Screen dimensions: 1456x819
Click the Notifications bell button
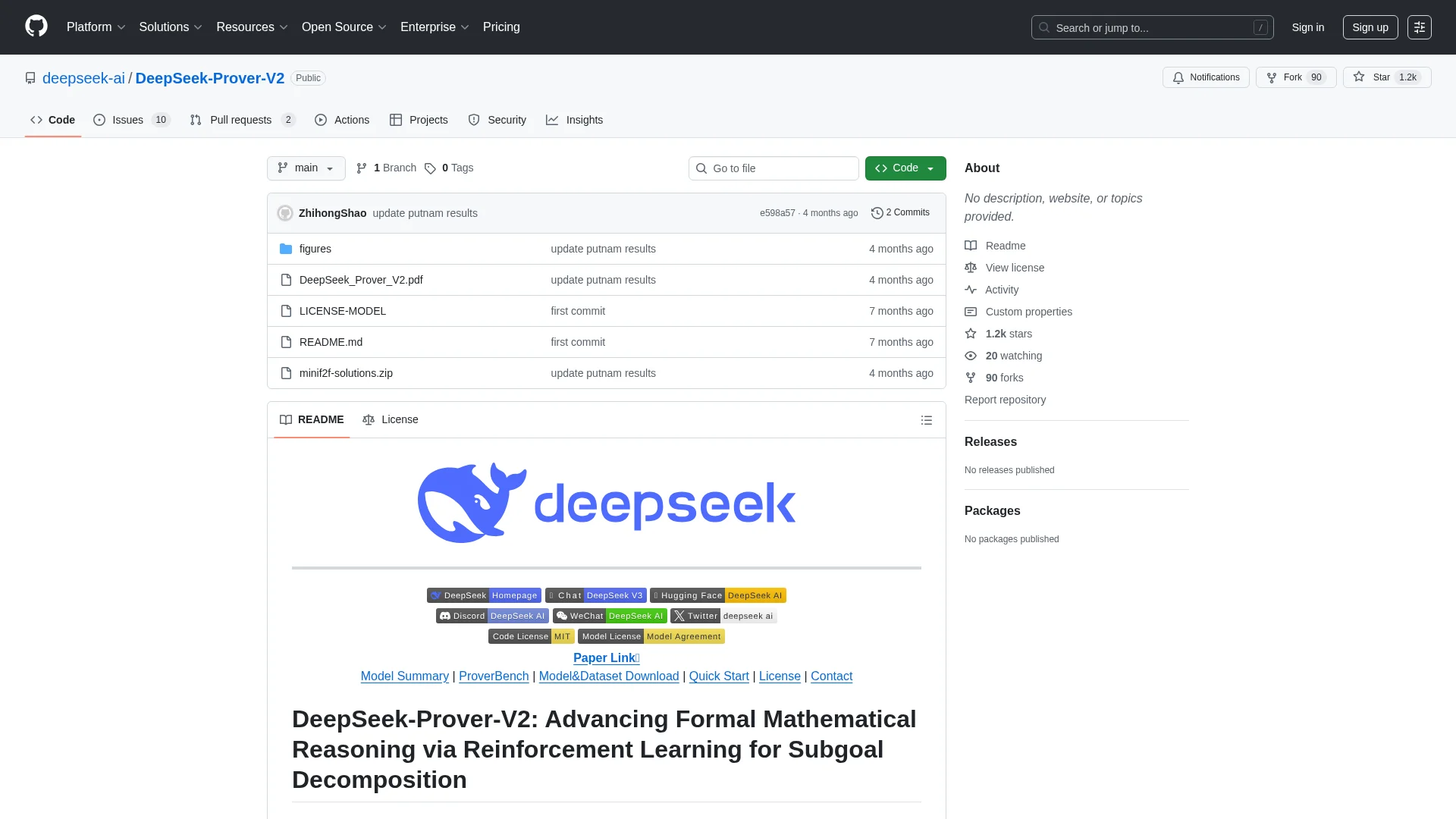pyautogui.click(x=1206, y=77)
